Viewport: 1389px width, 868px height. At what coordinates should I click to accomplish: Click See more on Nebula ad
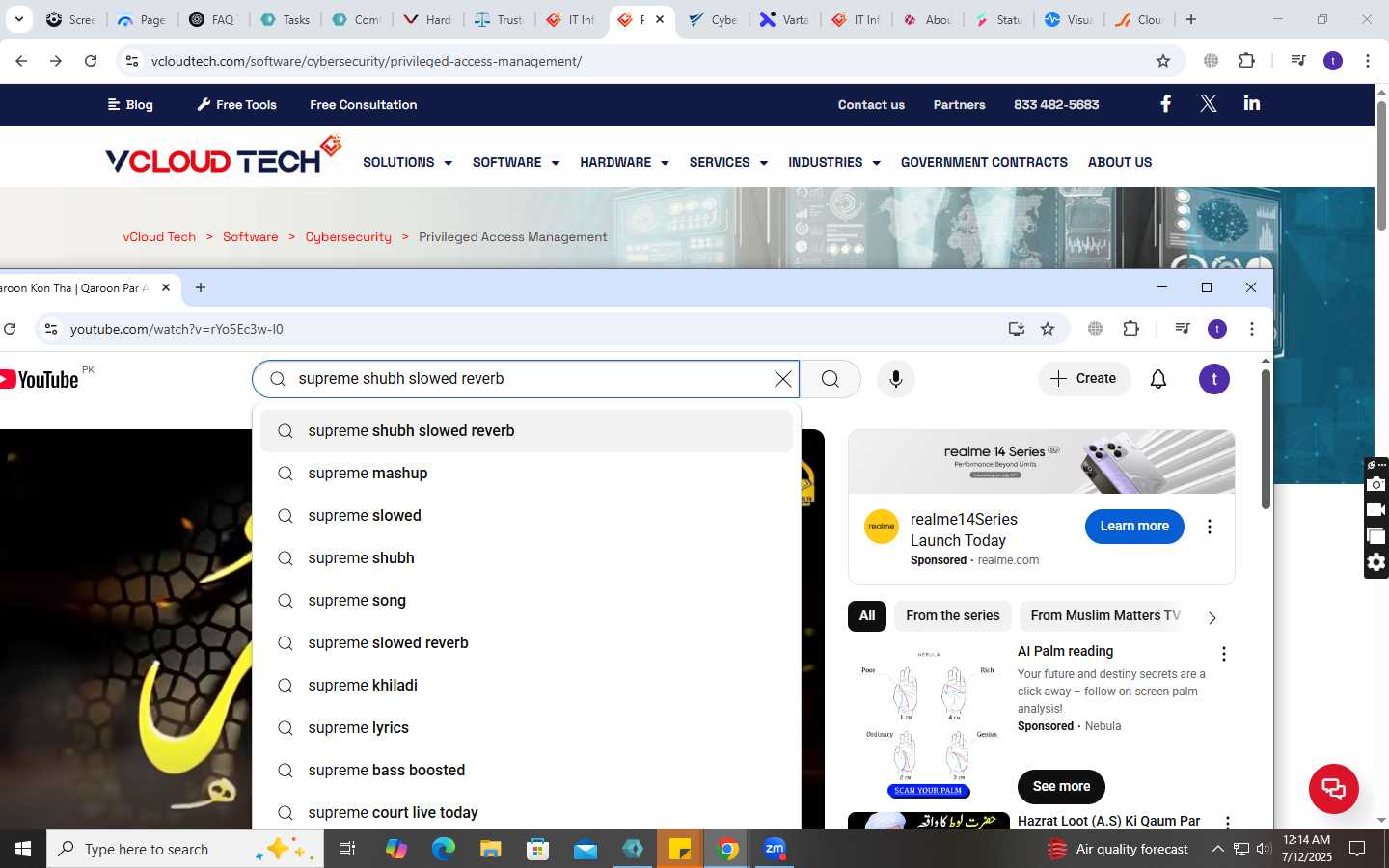point(1061,787)
